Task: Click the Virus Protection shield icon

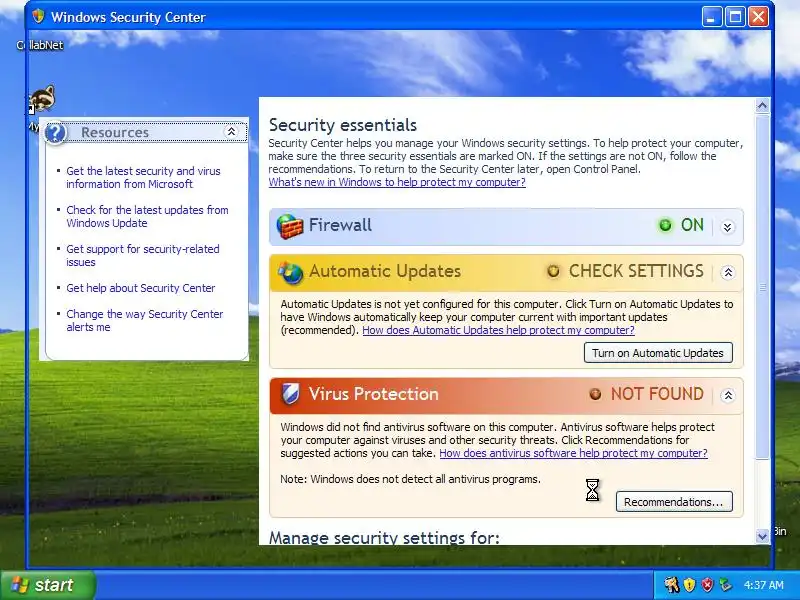Action: 290,394
